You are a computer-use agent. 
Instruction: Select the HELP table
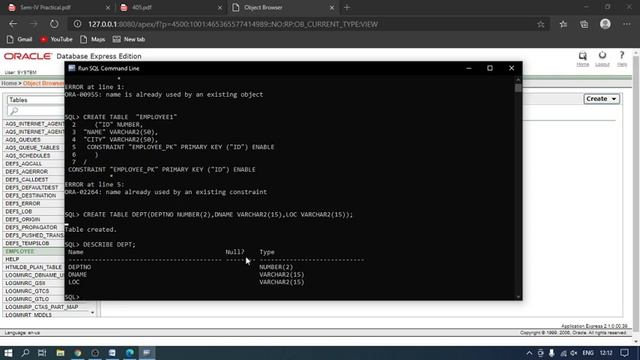tap(12, 259)
